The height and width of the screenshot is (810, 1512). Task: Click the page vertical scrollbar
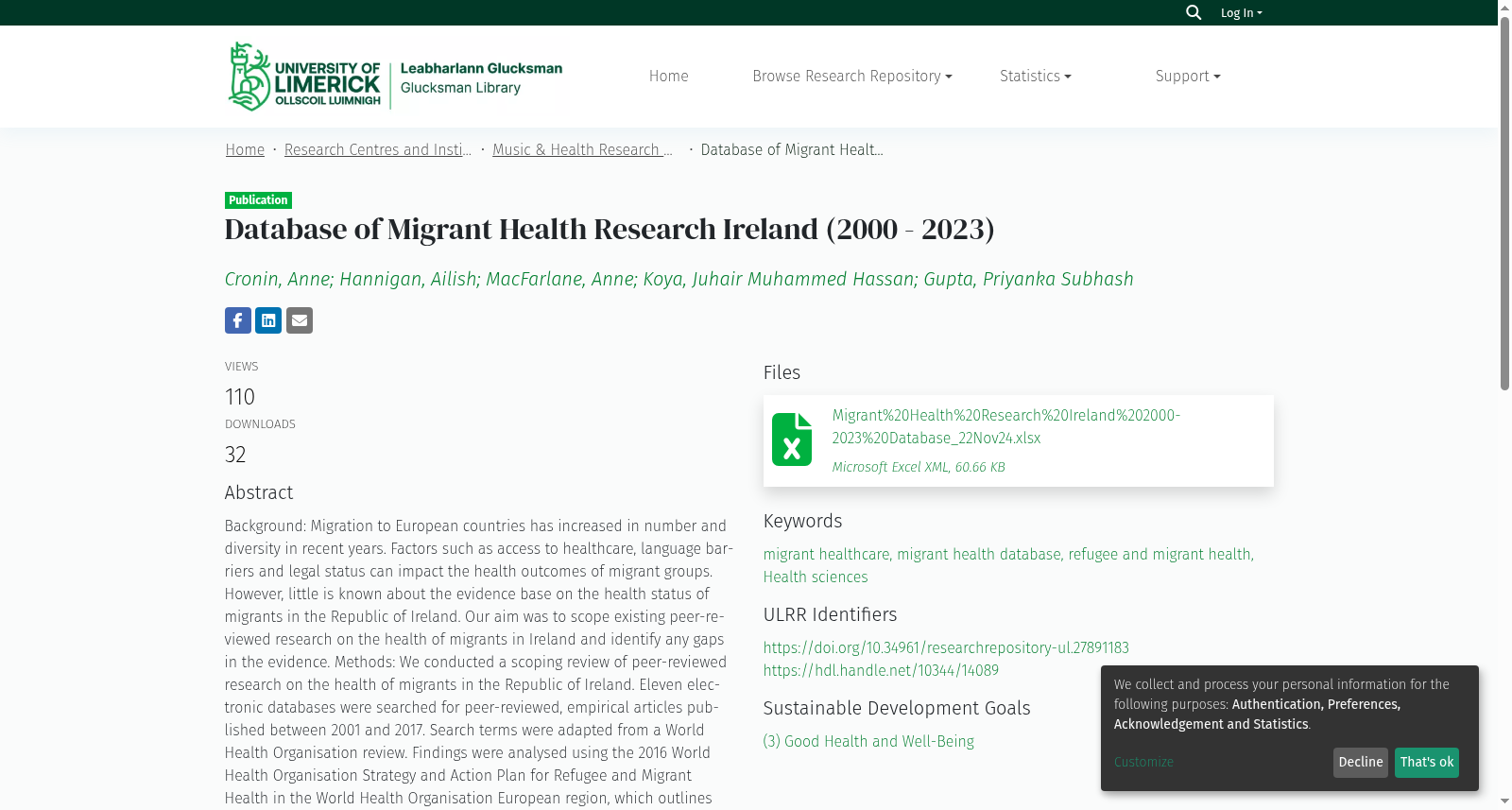tap(1504, 203)
